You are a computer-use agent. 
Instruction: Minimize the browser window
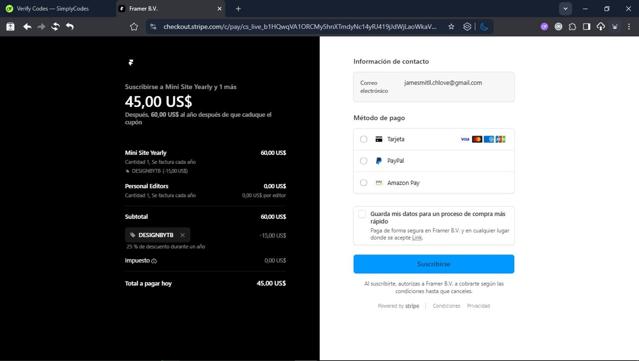(x=585, y=9)
